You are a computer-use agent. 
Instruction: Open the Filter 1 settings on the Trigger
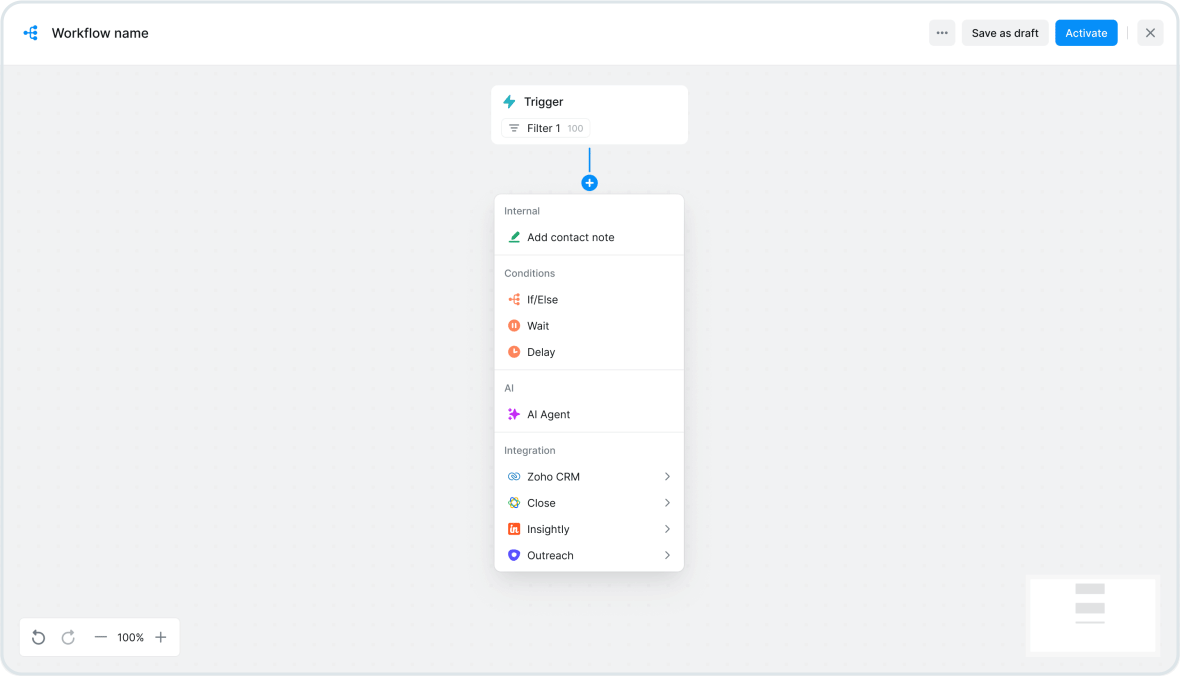point(545,128)
